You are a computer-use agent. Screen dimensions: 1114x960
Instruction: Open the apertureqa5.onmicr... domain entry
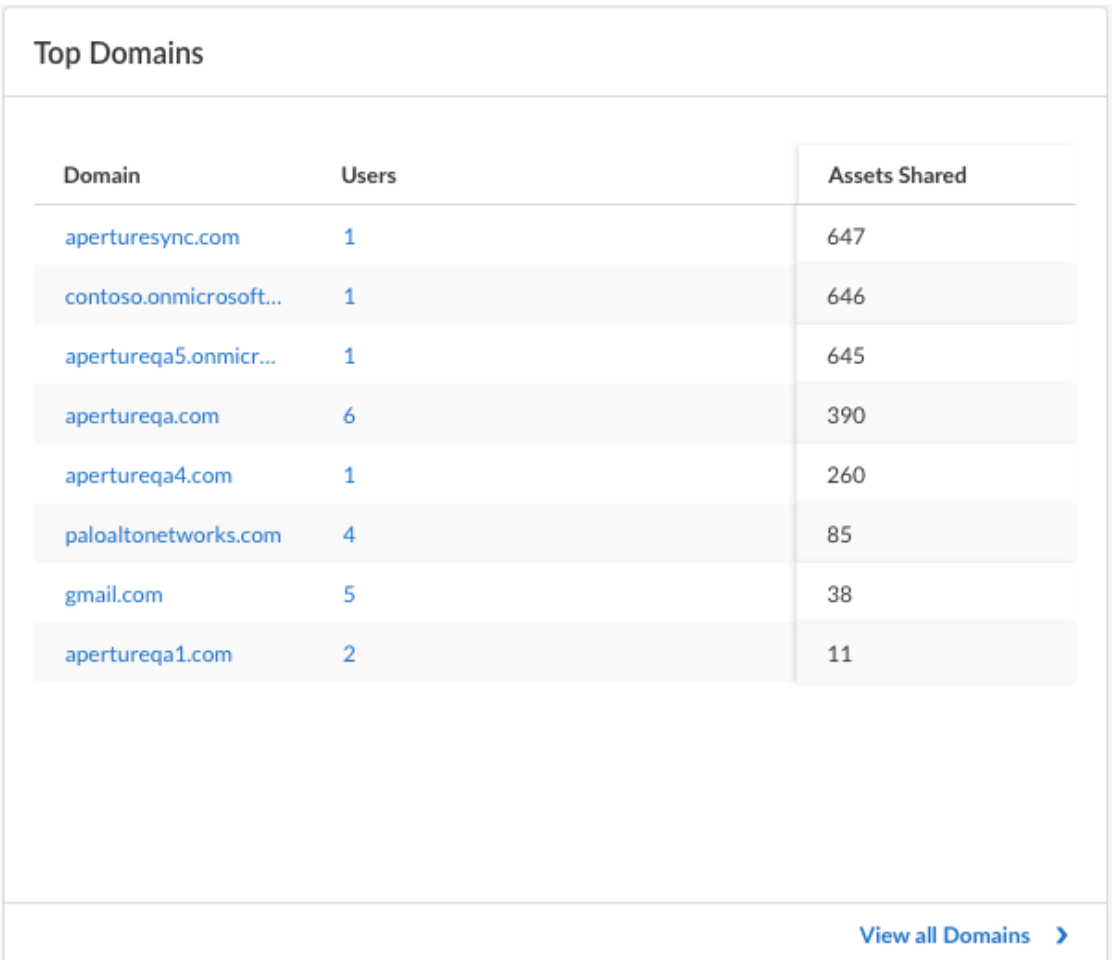(x=170, y=356)
